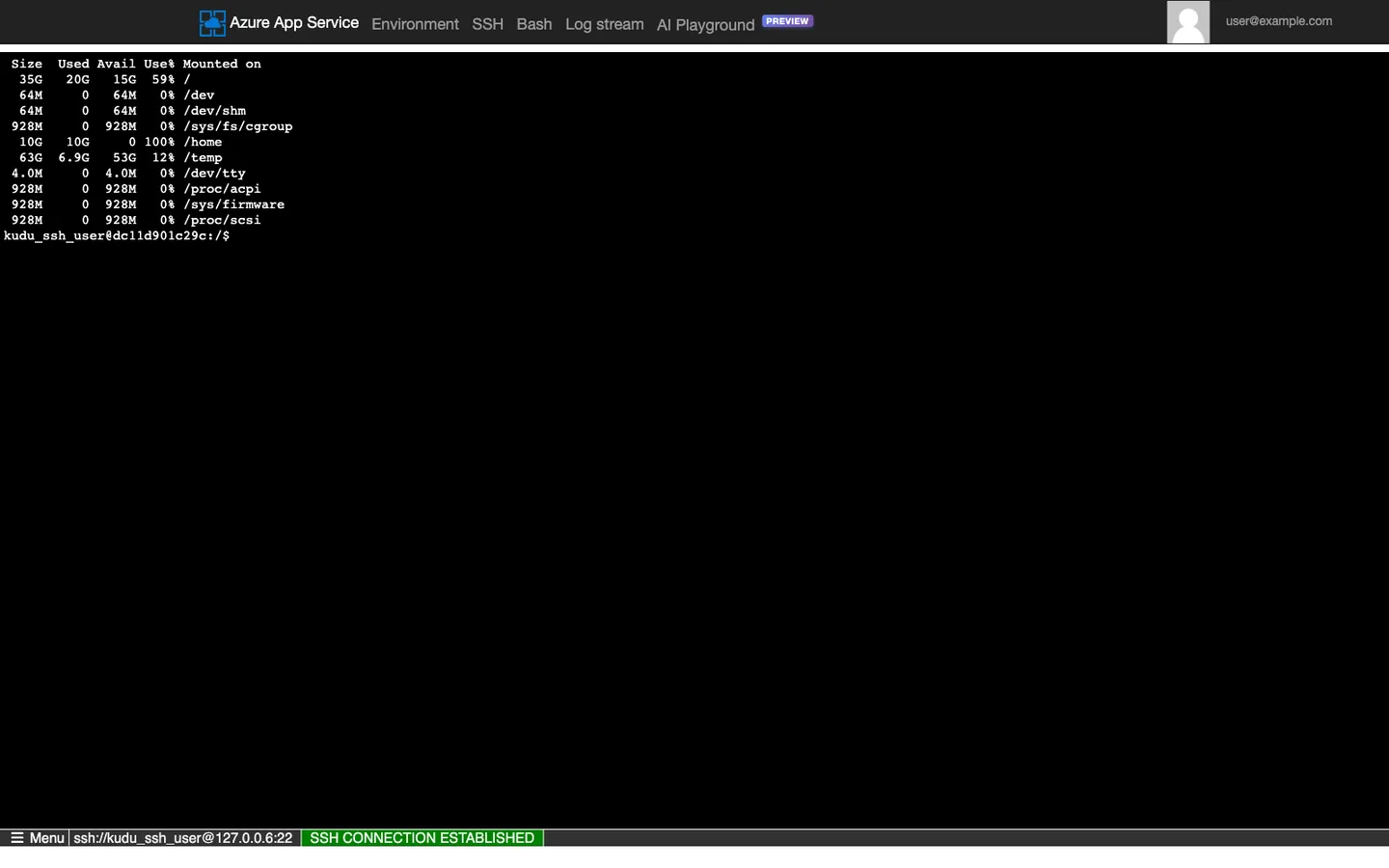This screenshot has height=868, width=1389.
Task: Click the 6.9G used value
Action: 73,158
